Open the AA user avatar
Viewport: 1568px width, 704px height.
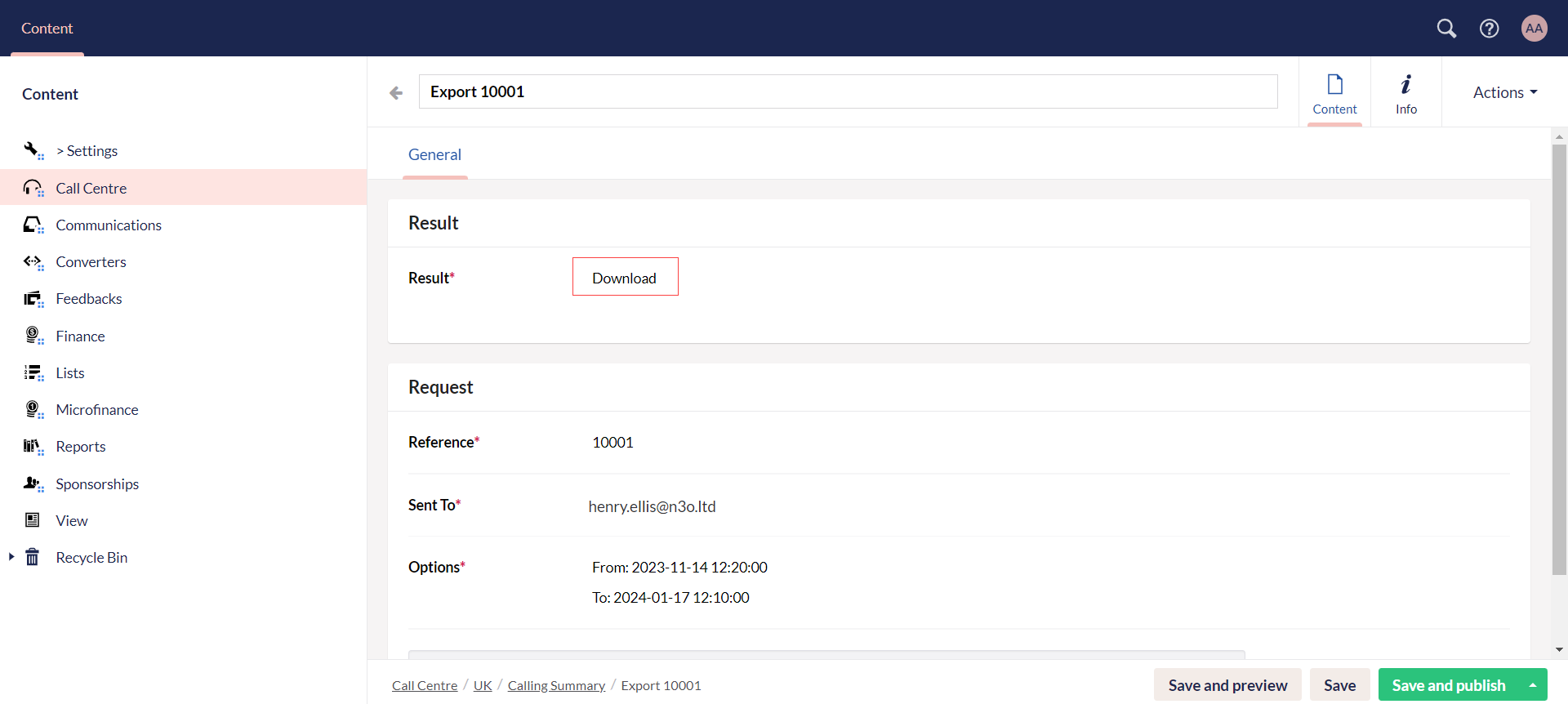pyautogui.click(x=1535, y=29)
